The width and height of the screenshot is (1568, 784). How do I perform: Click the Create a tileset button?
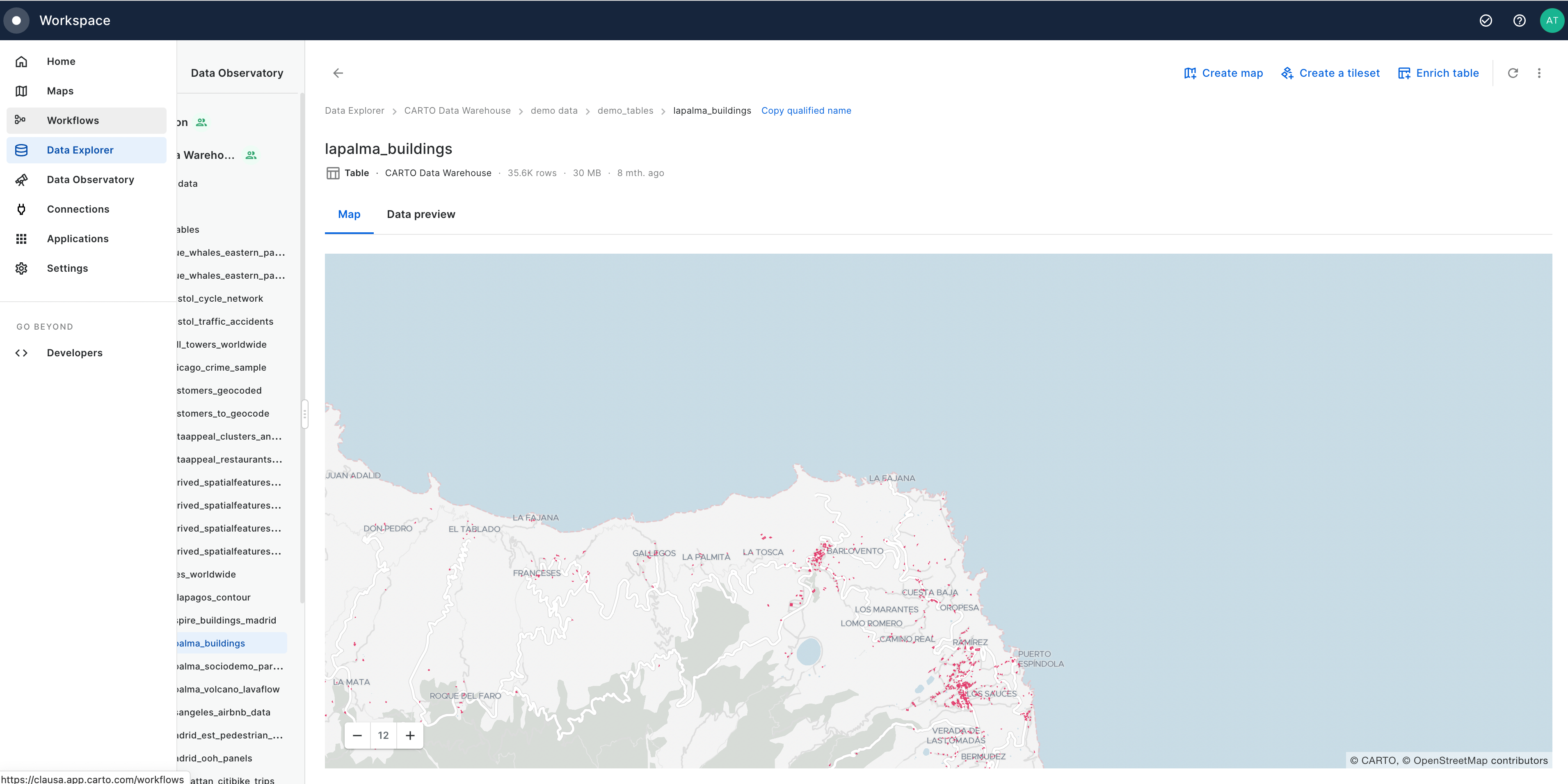point(1330,73)
